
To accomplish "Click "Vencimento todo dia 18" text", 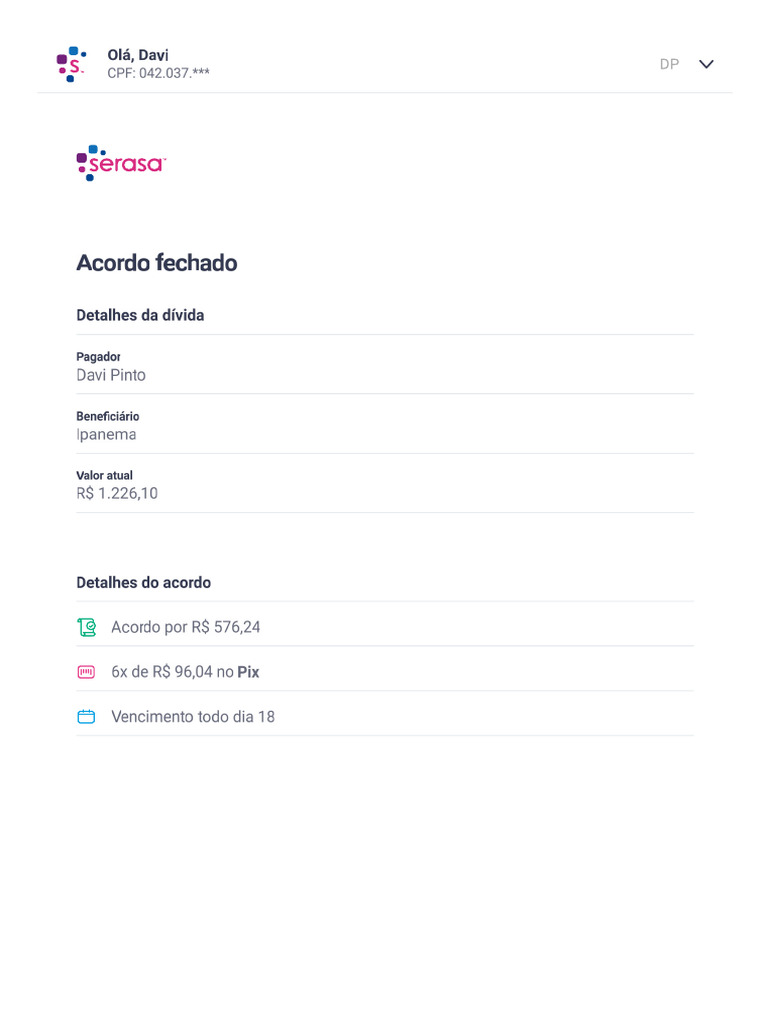I will [193, 717].
